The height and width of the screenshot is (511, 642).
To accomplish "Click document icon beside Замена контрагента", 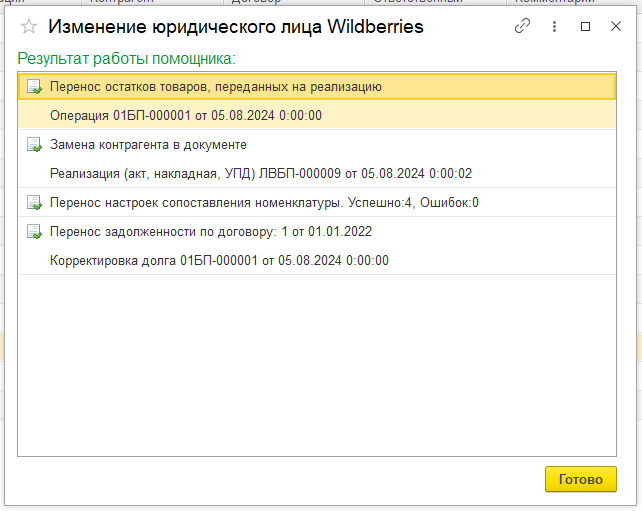I will click(x=34, y=145).
